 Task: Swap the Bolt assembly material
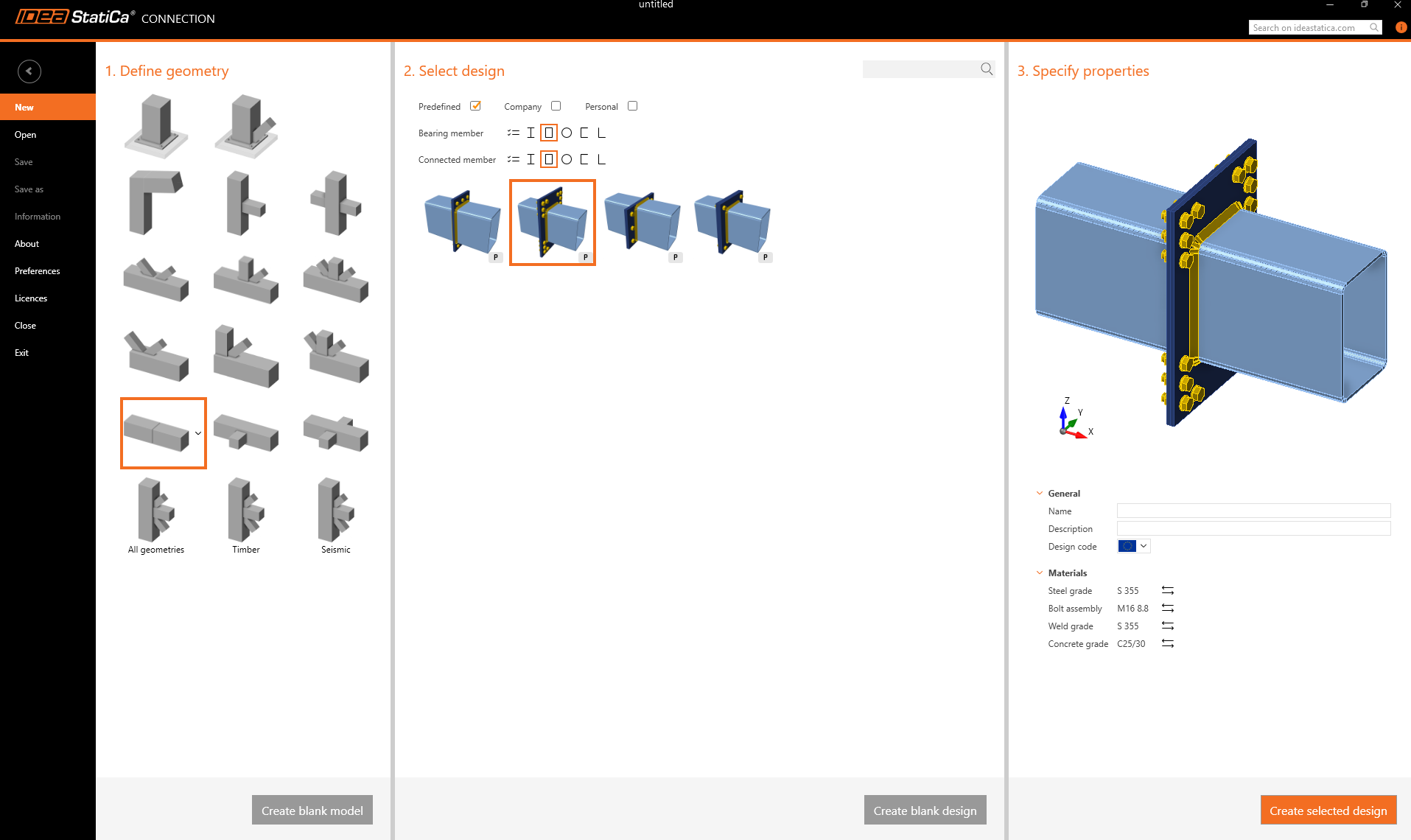[1168, 608]
